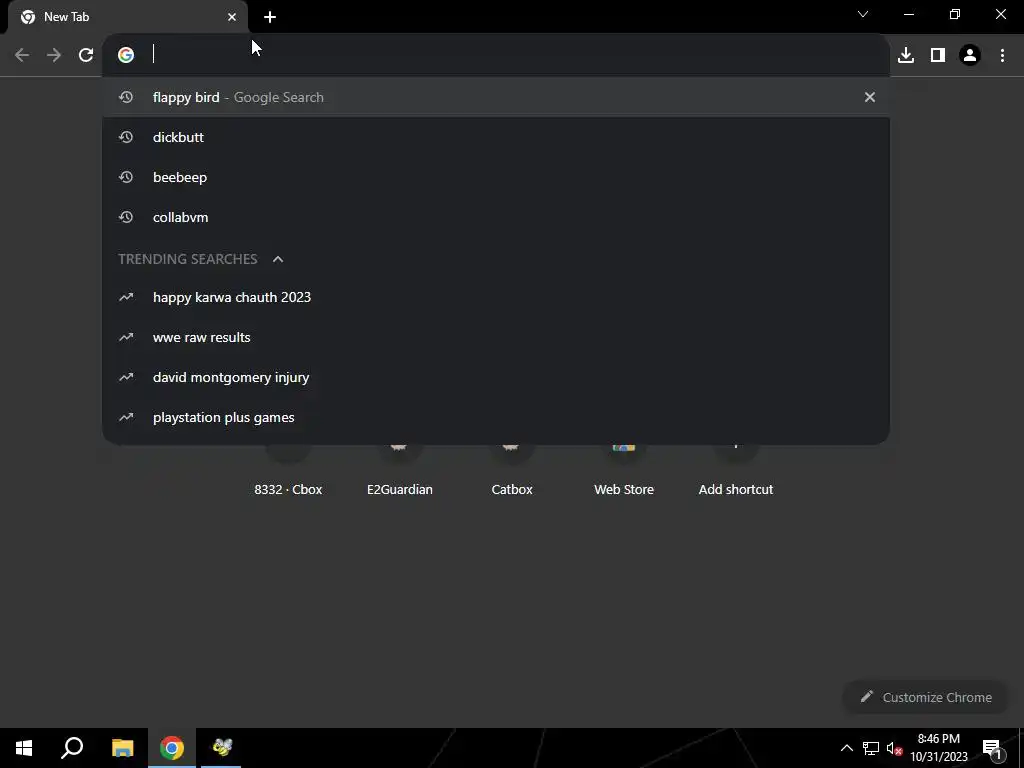Toggle the side panel icon
Viewport: 1024px width, 768px height.
938,55
